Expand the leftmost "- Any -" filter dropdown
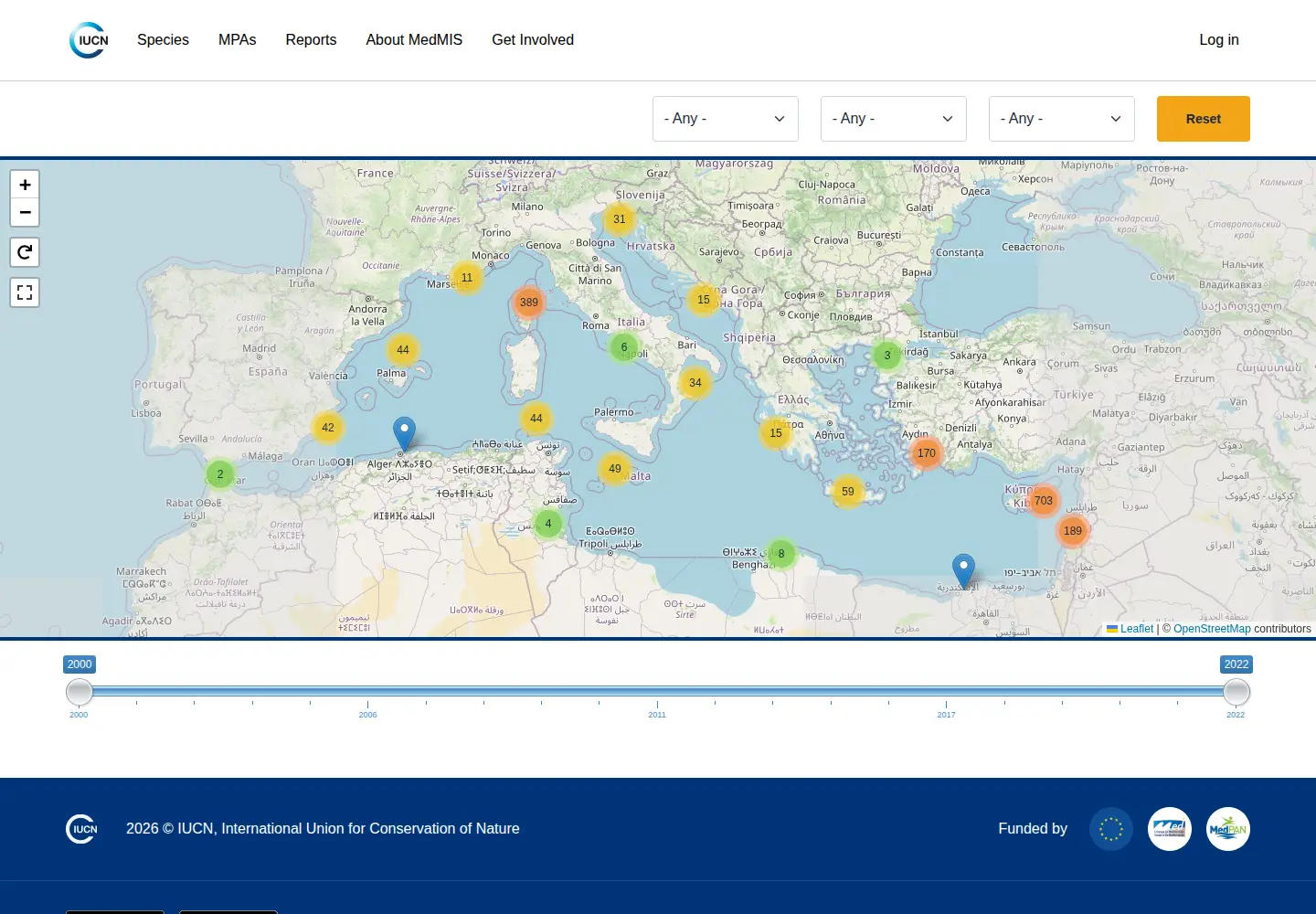 [726, 119]
